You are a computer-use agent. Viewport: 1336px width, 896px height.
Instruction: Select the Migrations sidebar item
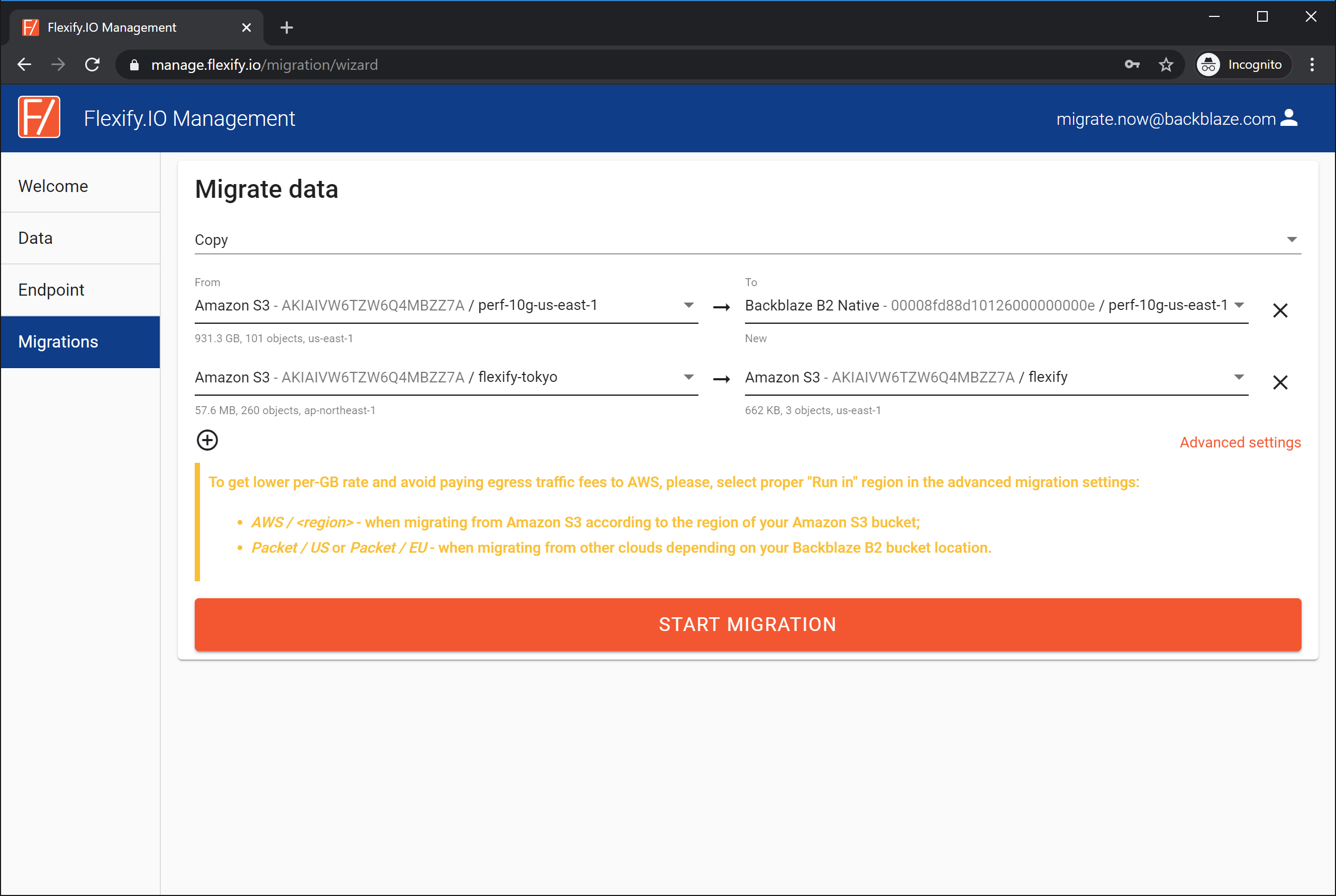(80, 342)
